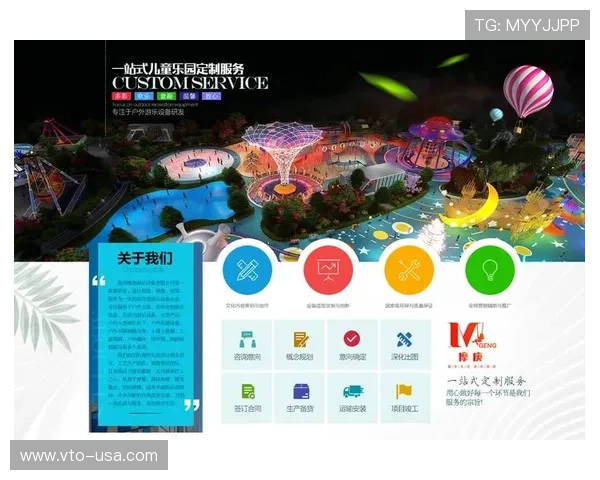Click the 关于我们 about us heading

click(x=144, y=258)
